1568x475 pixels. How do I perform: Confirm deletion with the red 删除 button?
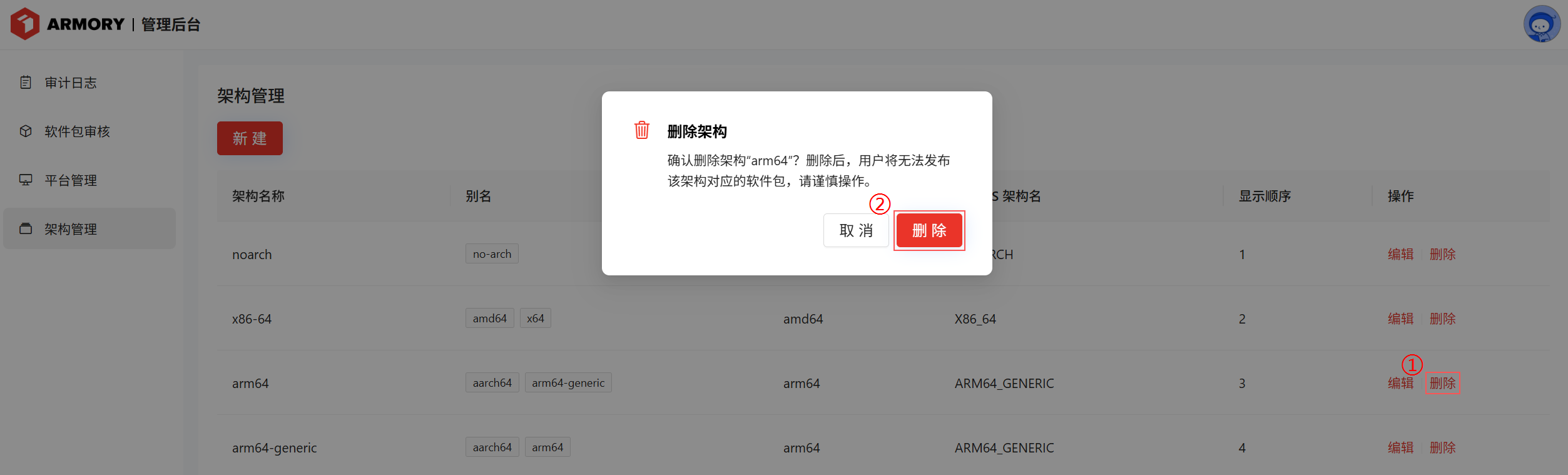click(929, 230)
